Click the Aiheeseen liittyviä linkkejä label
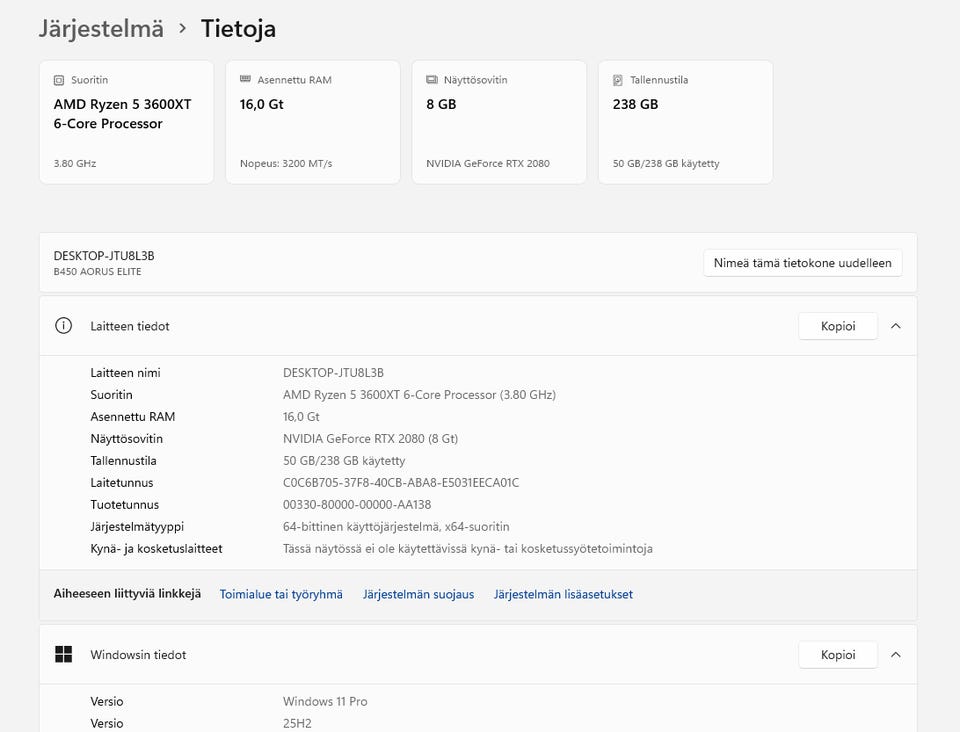The width and height of the screenshot is (960, 732). point(127,594)
